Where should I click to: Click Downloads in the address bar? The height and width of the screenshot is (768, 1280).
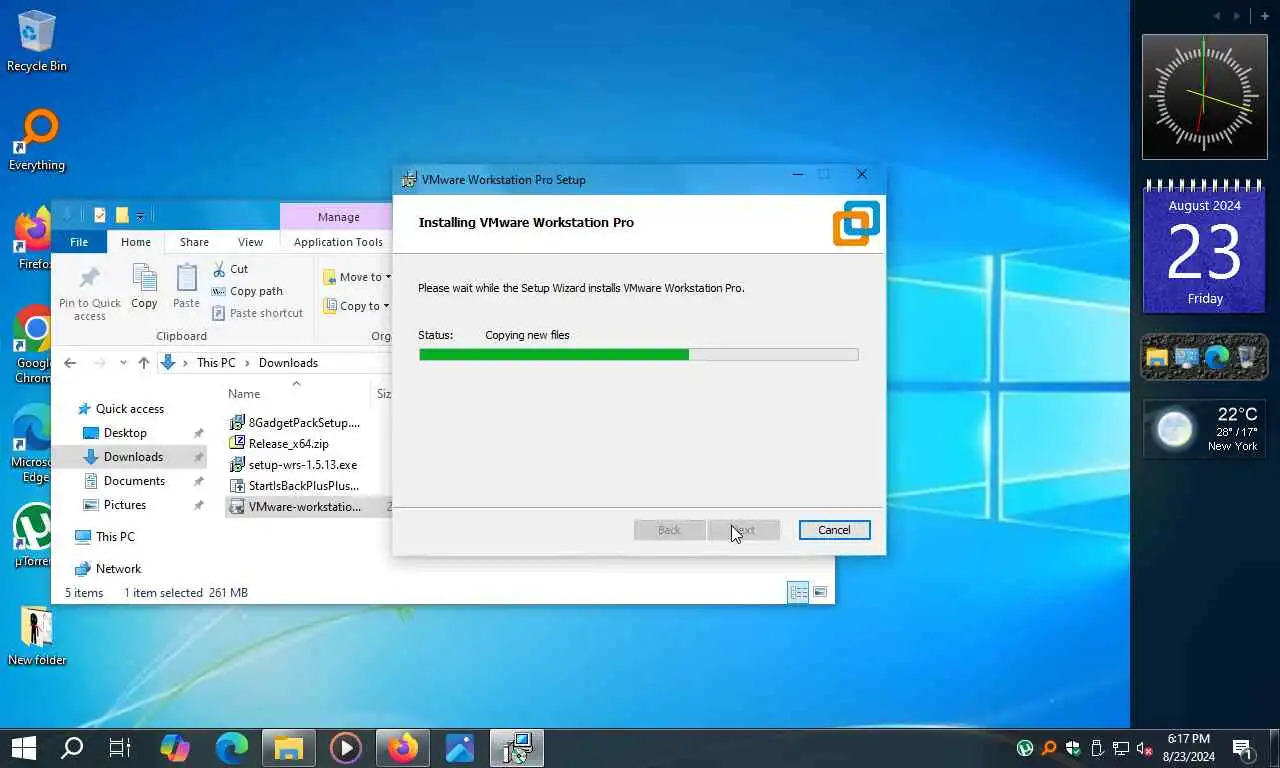(x=288, y=363)
